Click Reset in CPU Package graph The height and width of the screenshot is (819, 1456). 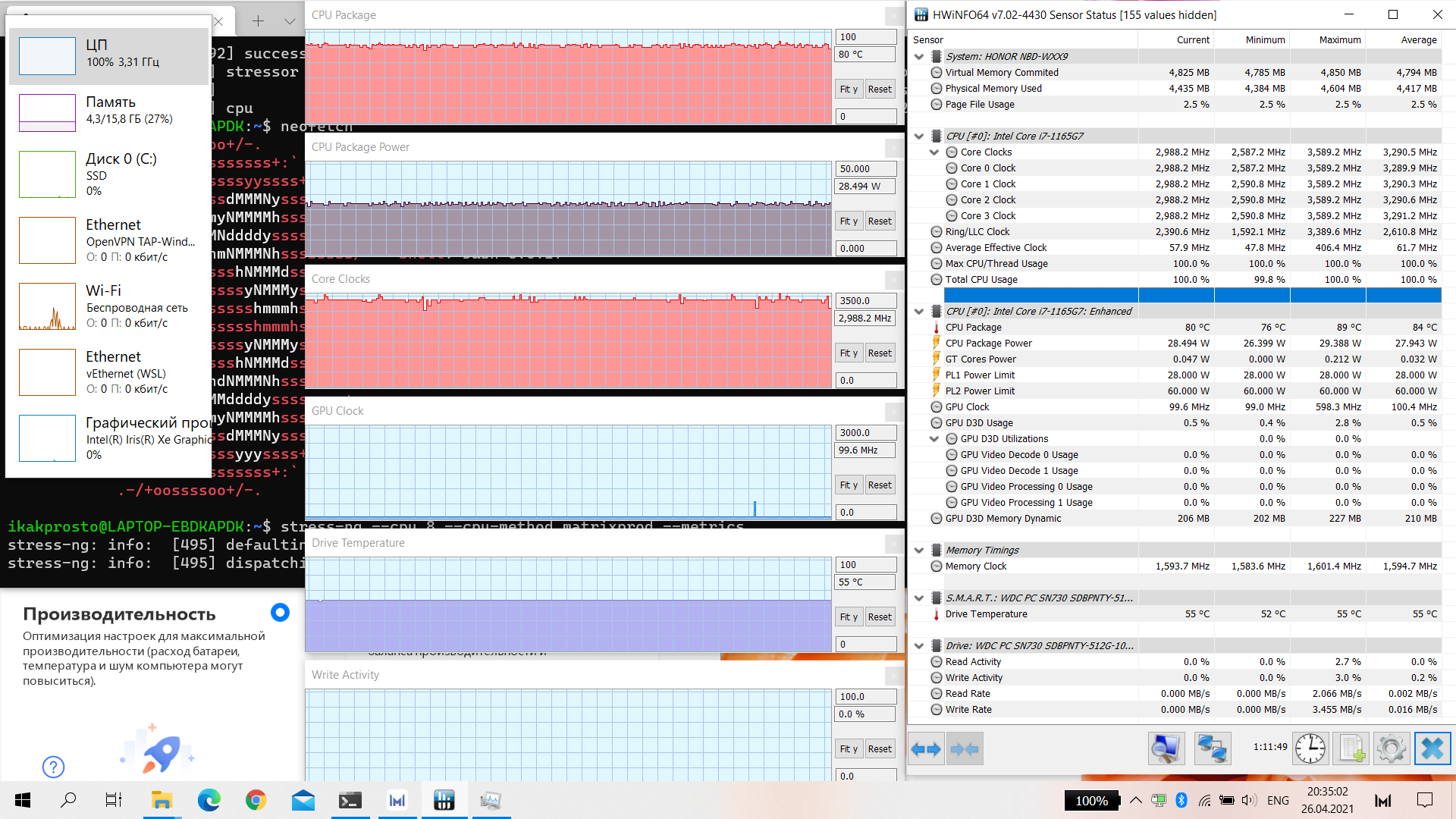coord(880,89)
